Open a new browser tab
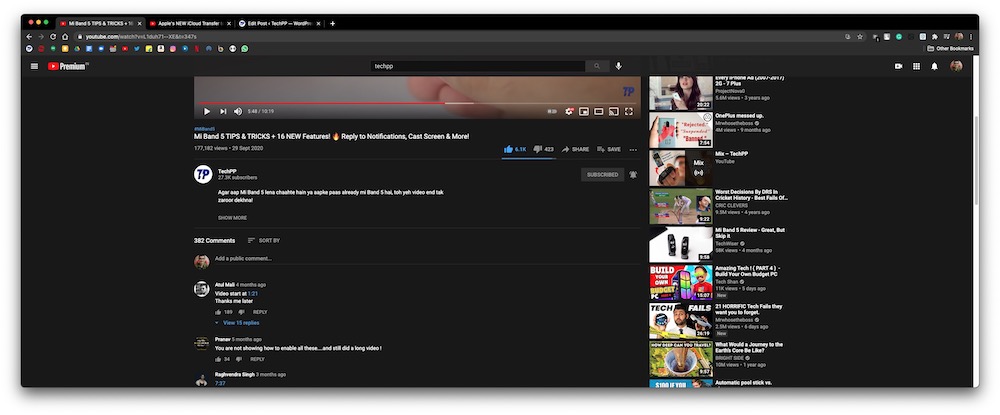Image resolution: width=1000 pixels, height=415 pixels. (x=332, y=24)
